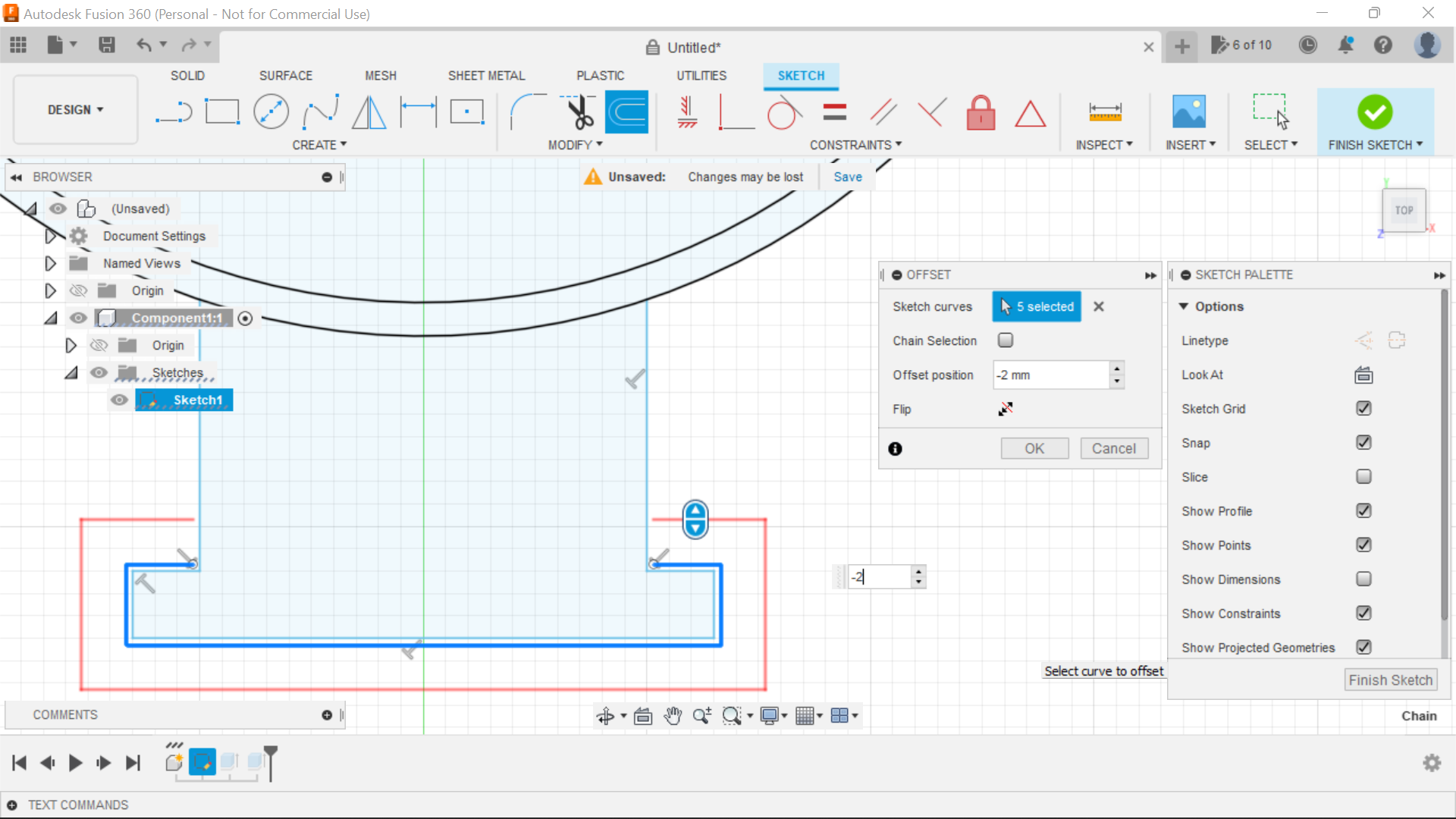Screen dimensions: 1456x819
Task: Hide Sketch1 using its eye icon
Action: click(119, 400)
